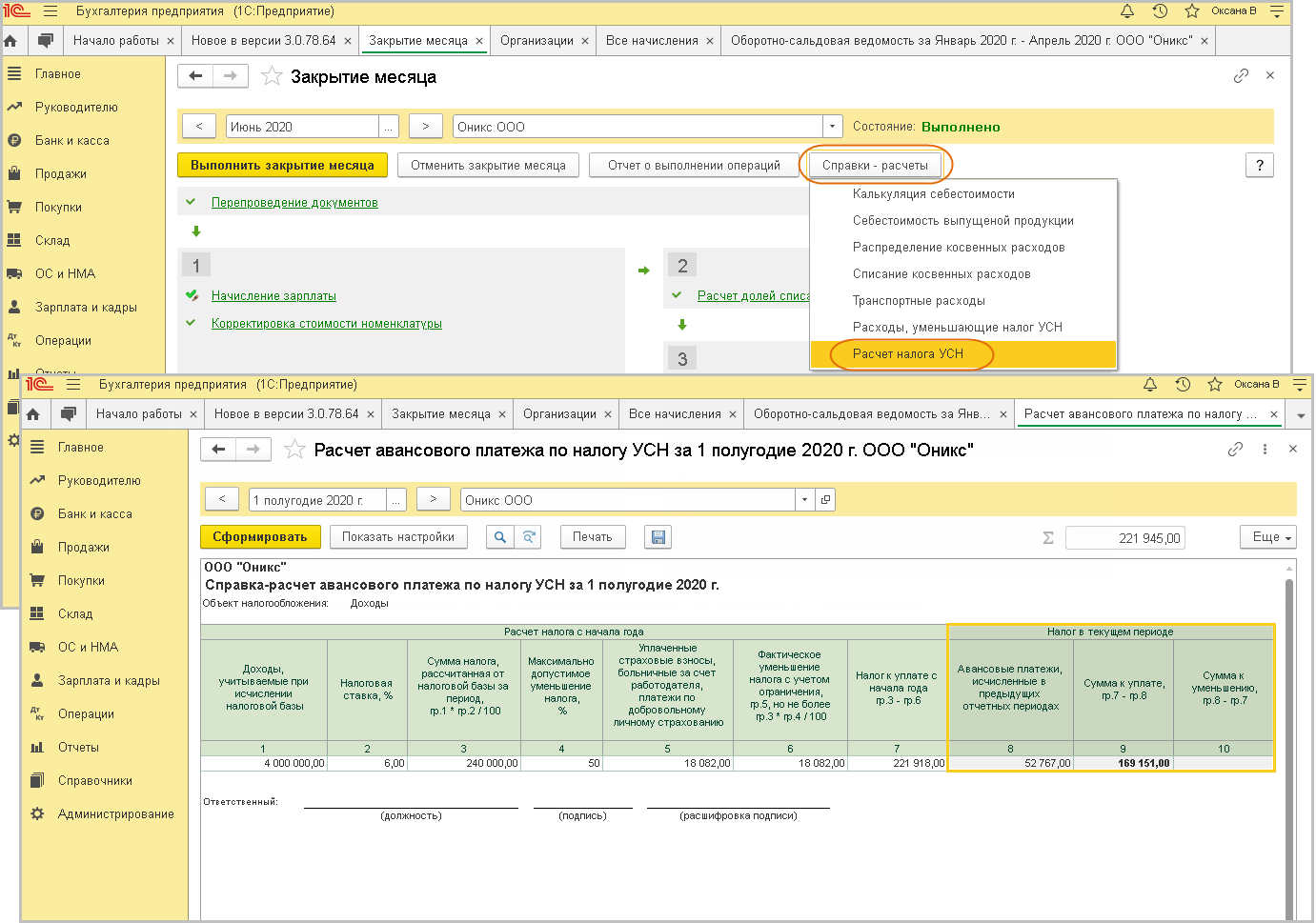Open the Справки - расчеты dropdown button

[x=875, y=165]
